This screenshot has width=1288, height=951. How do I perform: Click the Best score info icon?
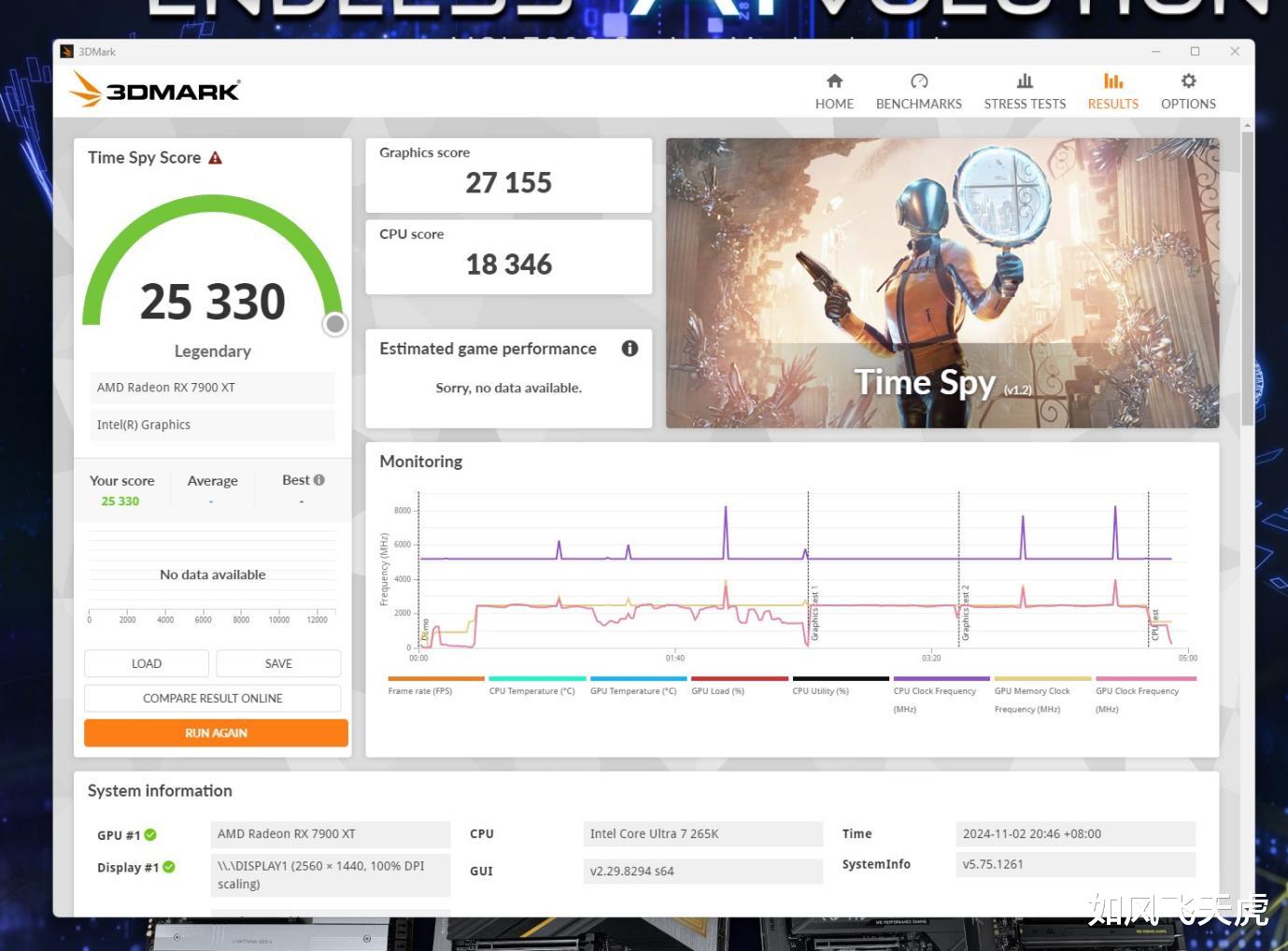pyautogui.click(x=319, y=480)
